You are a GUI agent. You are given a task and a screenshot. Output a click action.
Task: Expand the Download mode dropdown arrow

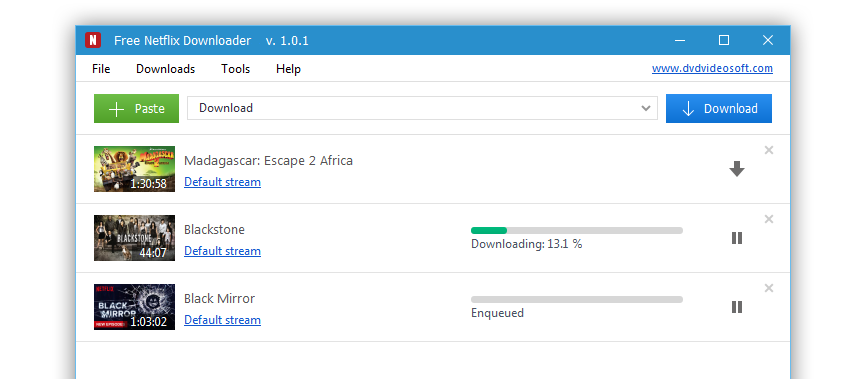pos(646,108)
